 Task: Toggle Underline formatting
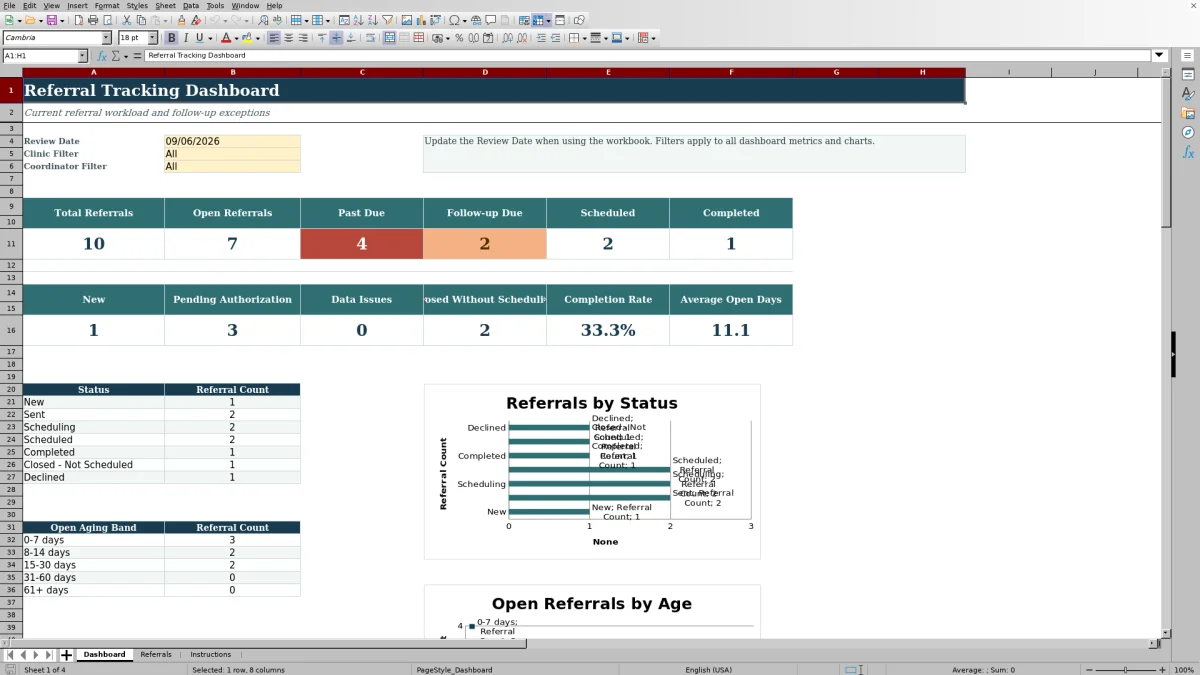click(x=199, y=38)
